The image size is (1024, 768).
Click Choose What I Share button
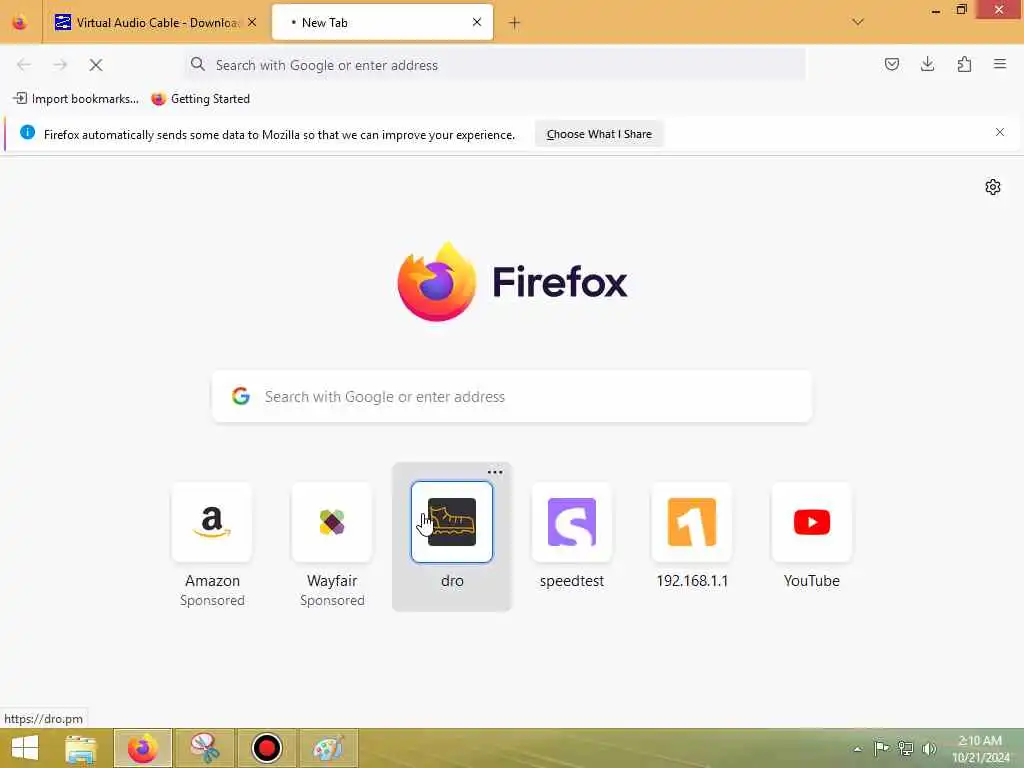point(599,134)
